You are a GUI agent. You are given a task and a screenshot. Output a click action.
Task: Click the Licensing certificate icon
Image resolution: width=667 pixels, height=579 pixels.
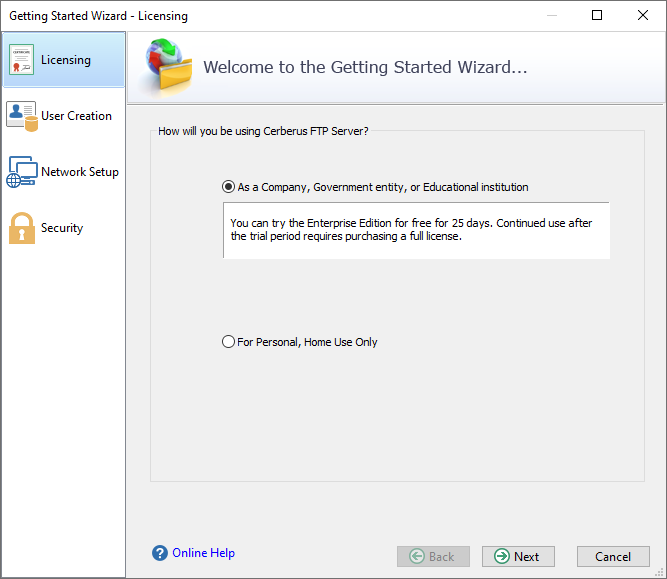pos(21,60)
